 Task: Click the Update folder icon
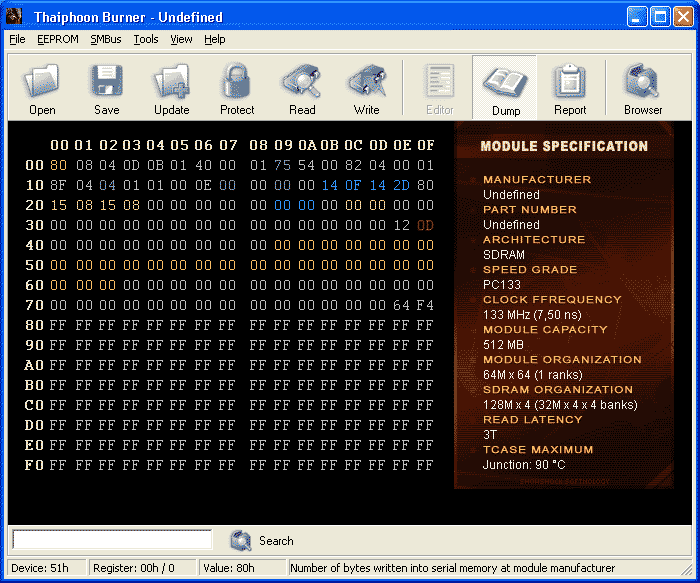click(x=171, y=81)
